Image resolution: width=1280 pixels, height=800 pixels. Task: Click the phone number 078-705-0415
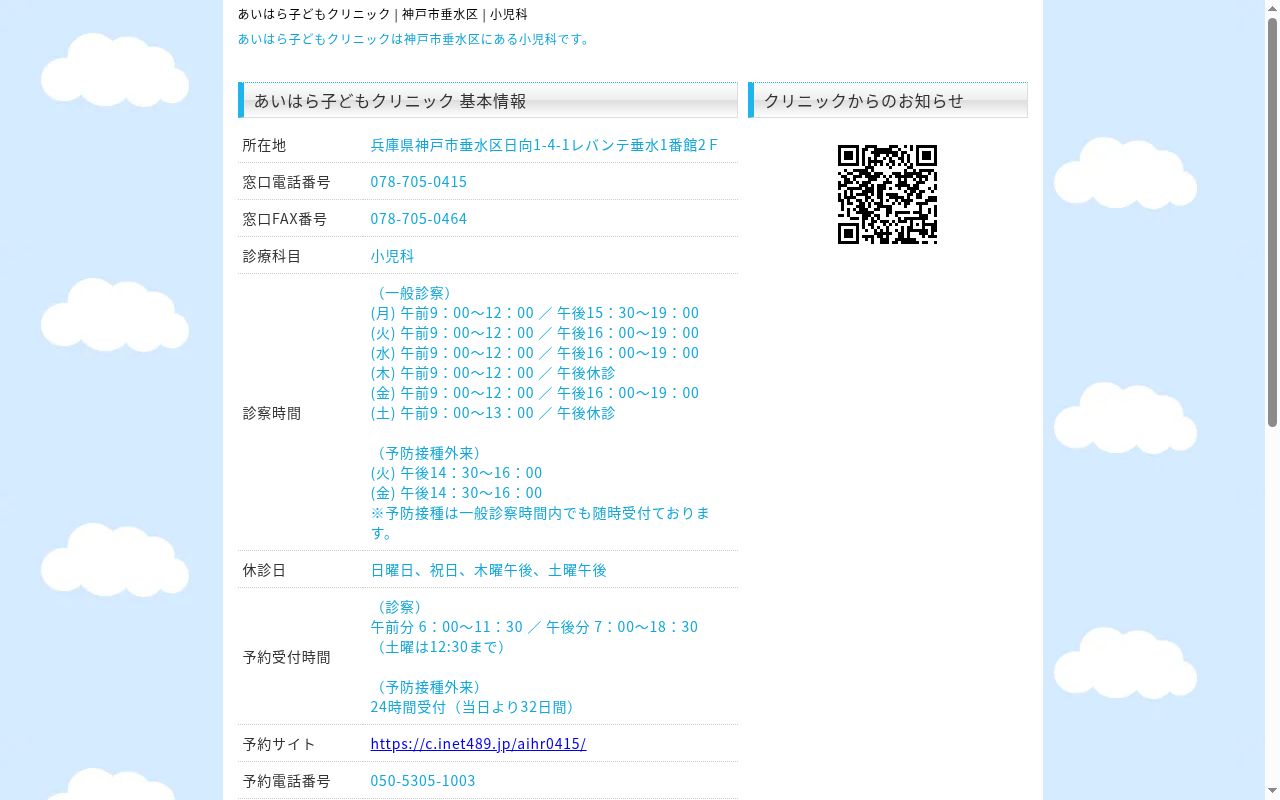click(419, 182)
